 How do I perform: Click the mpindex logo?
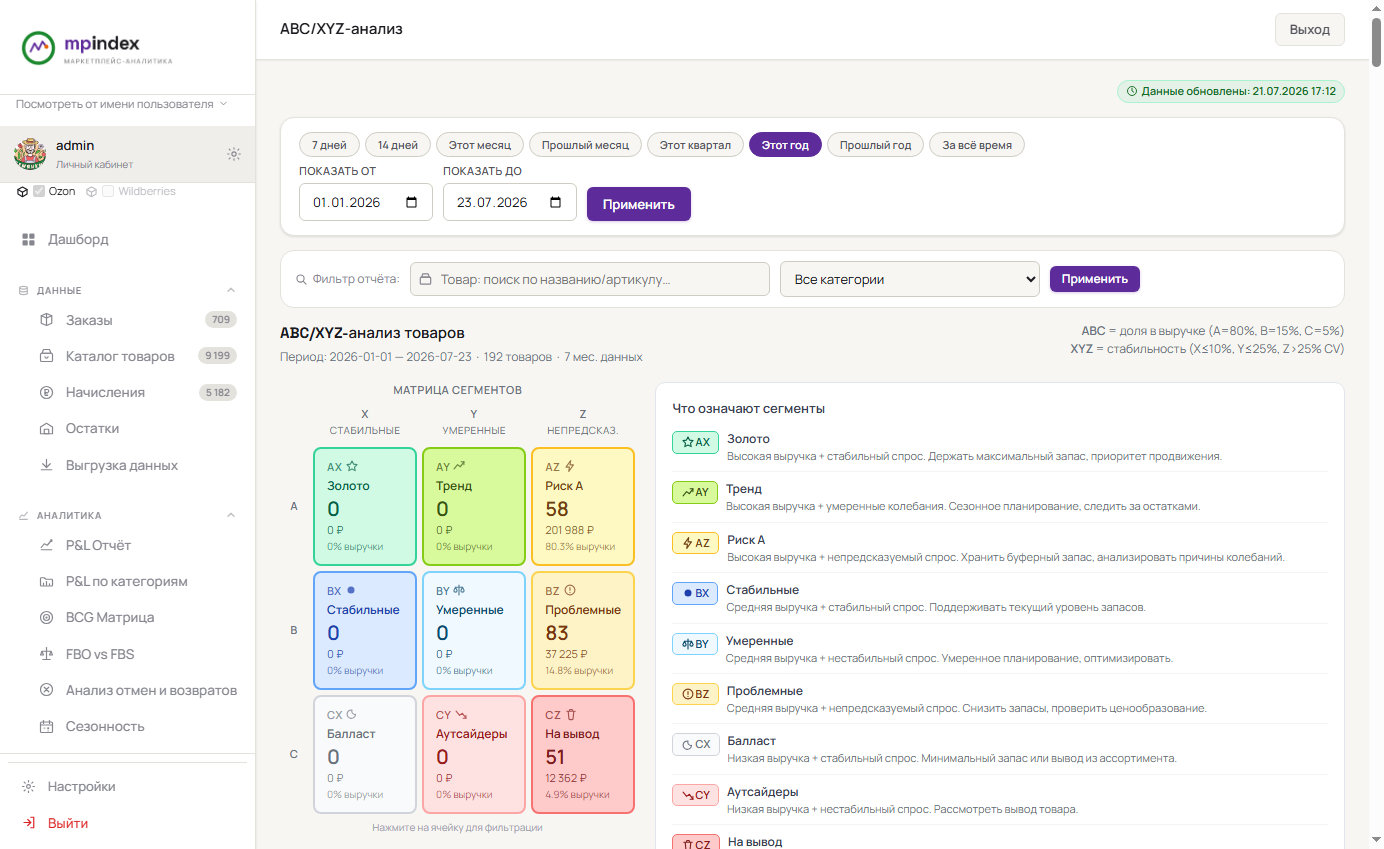97,47
